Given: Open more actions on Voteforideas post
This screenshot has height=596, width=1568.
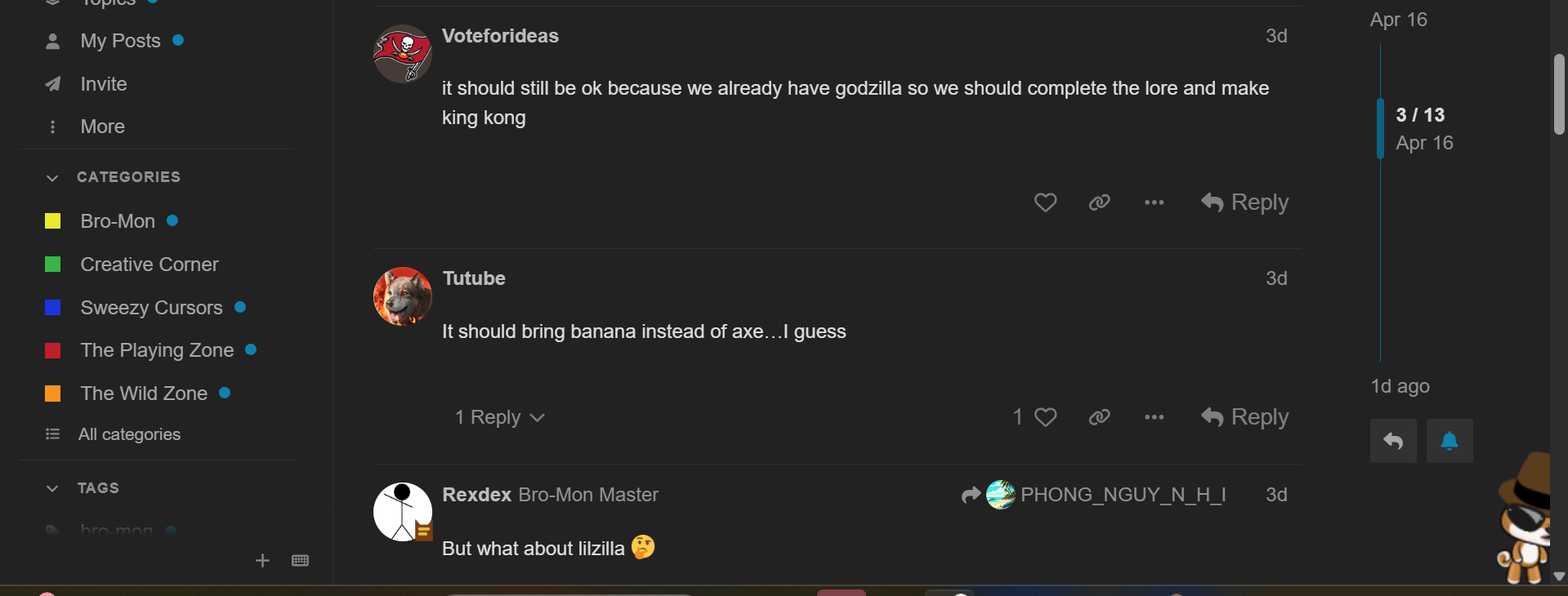Looking at the screenshot, I should pyautogui.click(x=1154, y=202).
